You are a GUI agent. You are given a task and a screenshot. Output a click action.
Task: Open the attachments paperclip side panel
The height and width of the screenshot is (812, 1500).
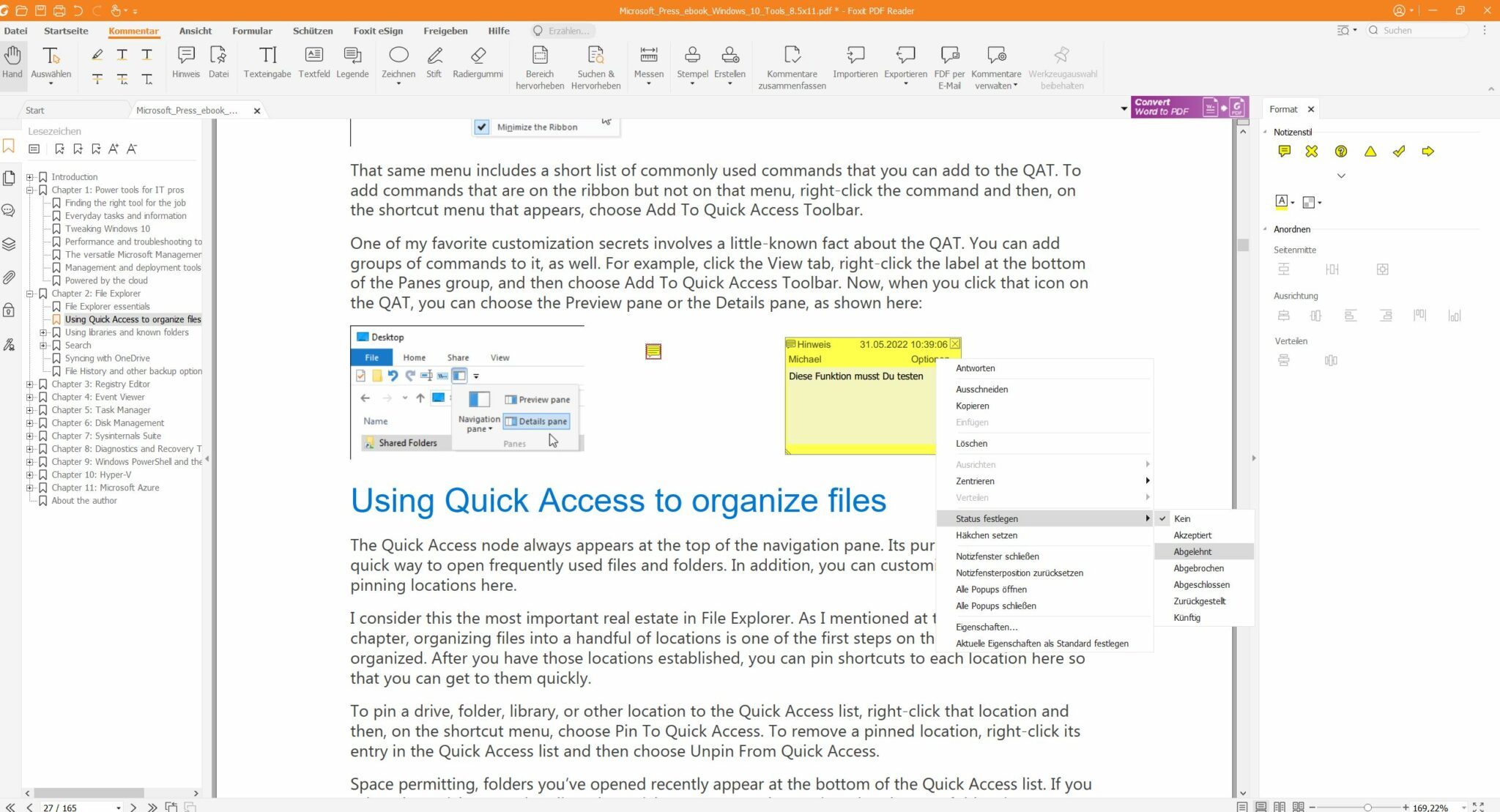9,278
